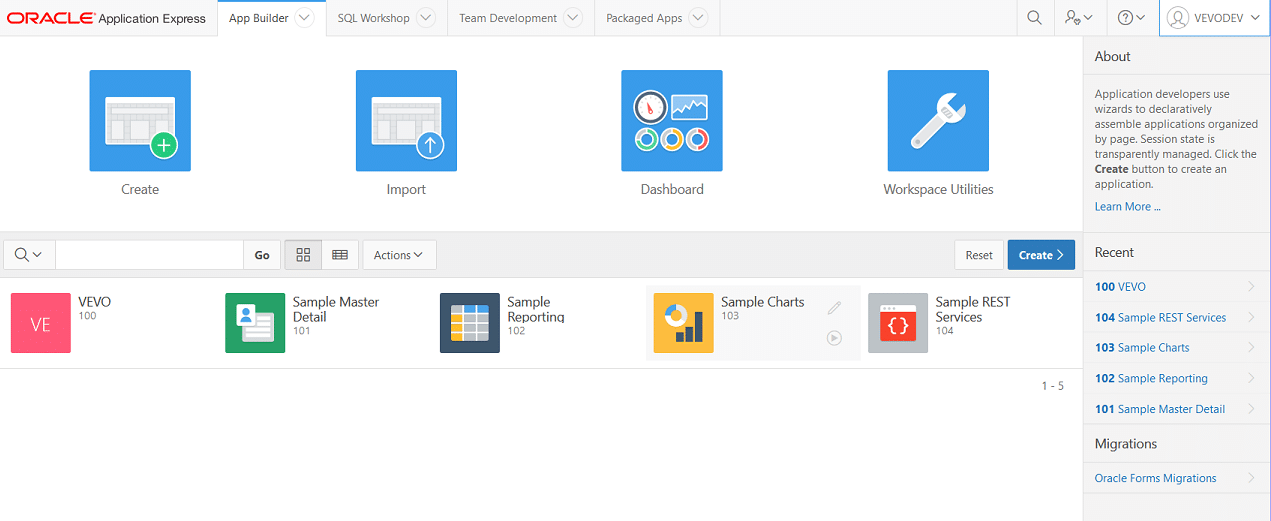The height and width of the screenshot is (521, 1271).
Task: Open the Create application icon
Action: (140, 120)
